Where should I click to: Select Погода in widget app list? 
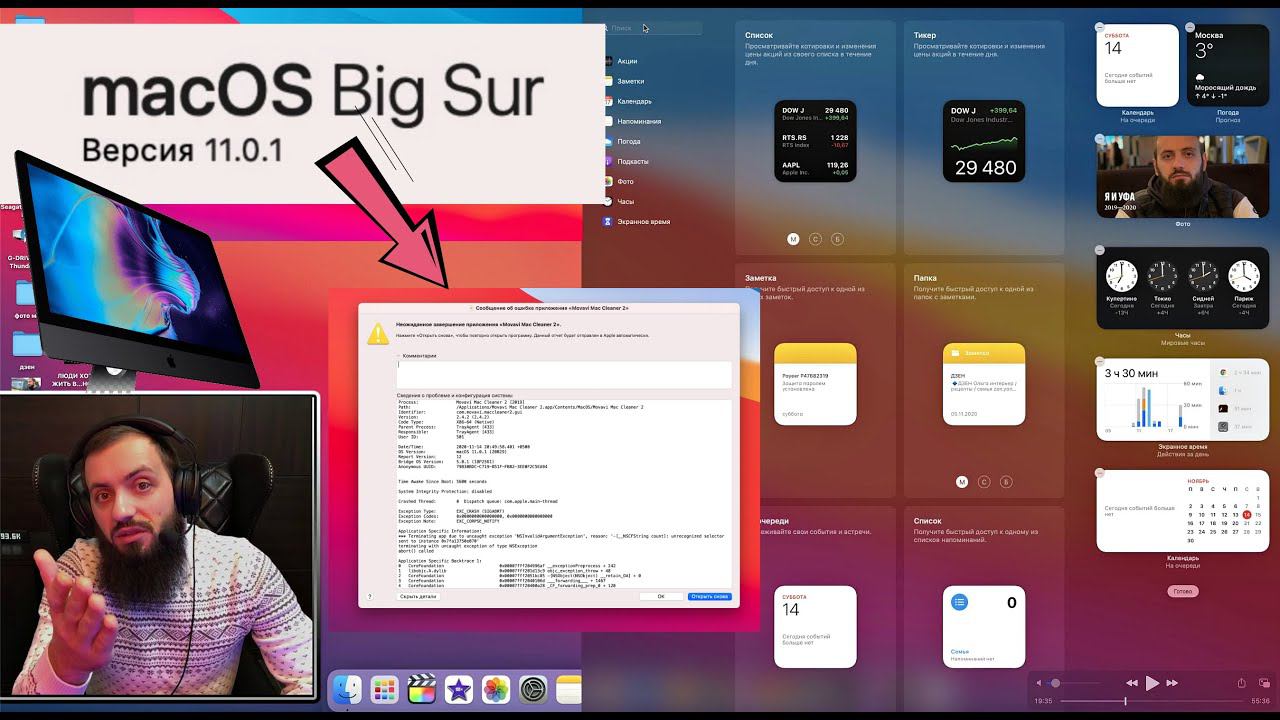(628, 141)
